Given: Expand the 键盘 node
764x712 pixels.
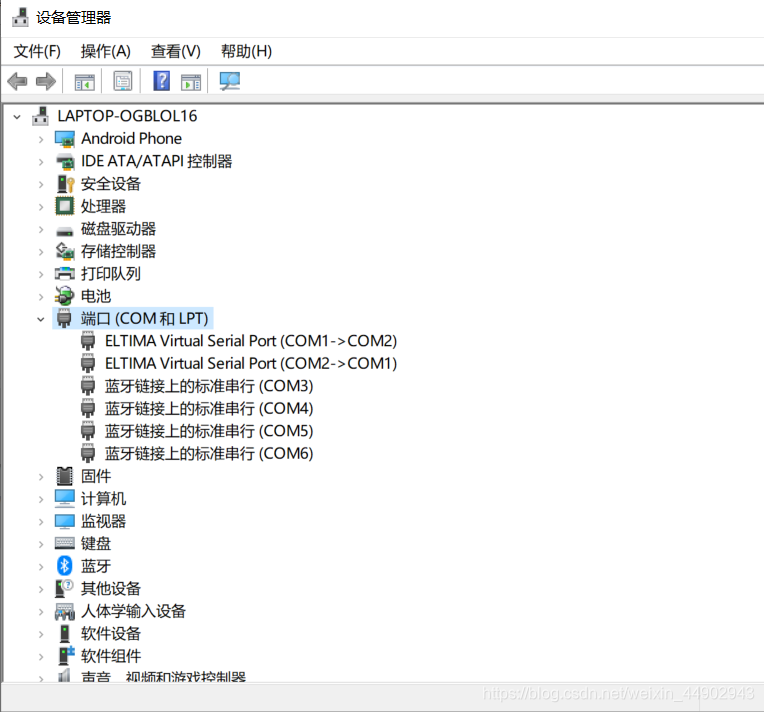Looking at the screenshot, I should pos(41,544).
